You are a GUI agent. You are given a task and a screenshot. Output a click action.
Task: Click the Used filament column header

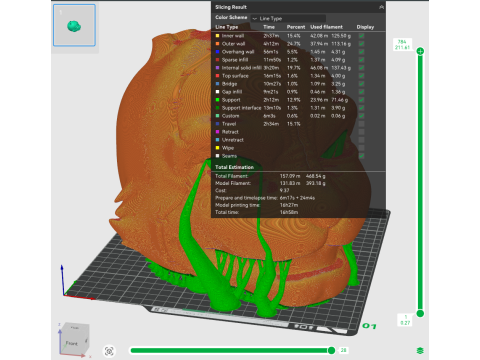[x=326, y=27]
